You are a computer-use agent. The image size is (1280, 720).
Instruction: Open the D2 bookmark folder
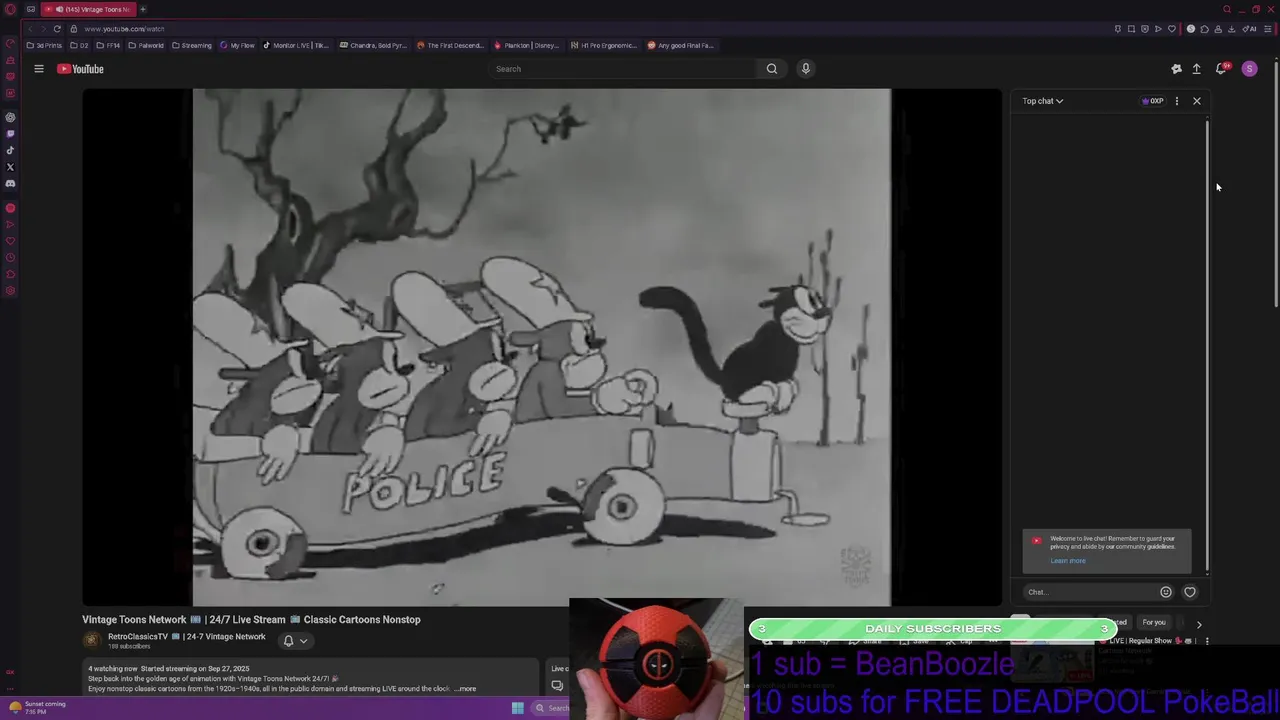click(79, 45)
